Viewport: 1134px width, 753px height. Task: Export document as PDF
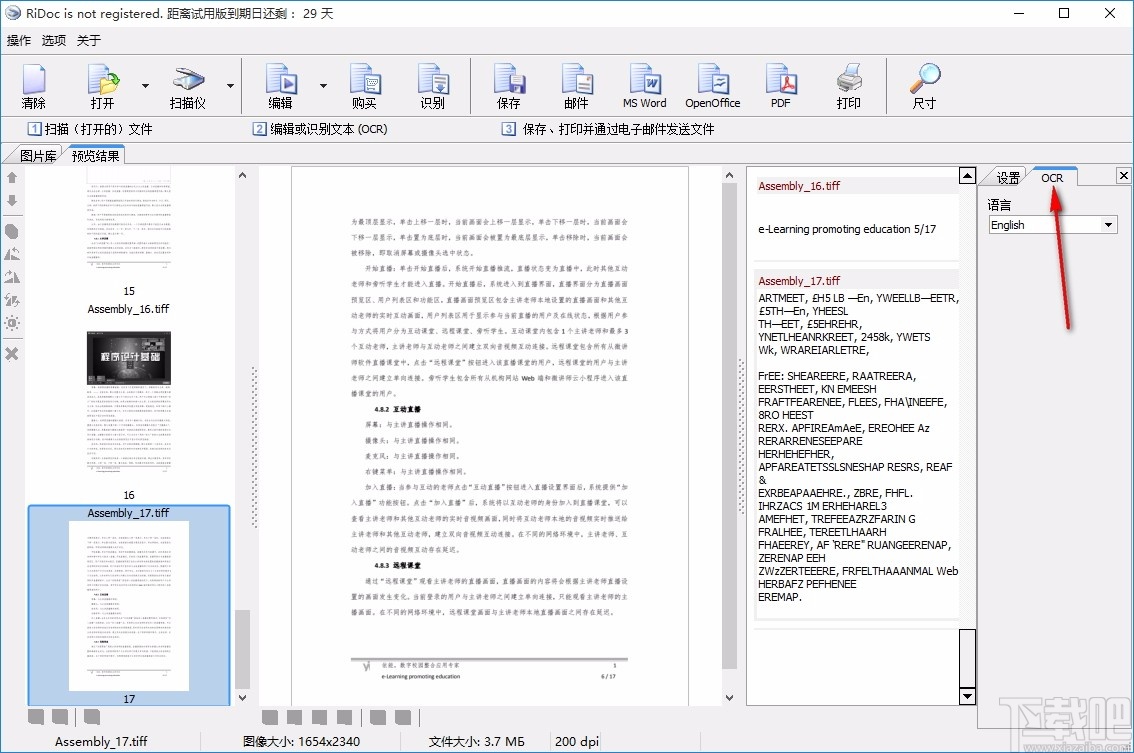pos(780,86)
